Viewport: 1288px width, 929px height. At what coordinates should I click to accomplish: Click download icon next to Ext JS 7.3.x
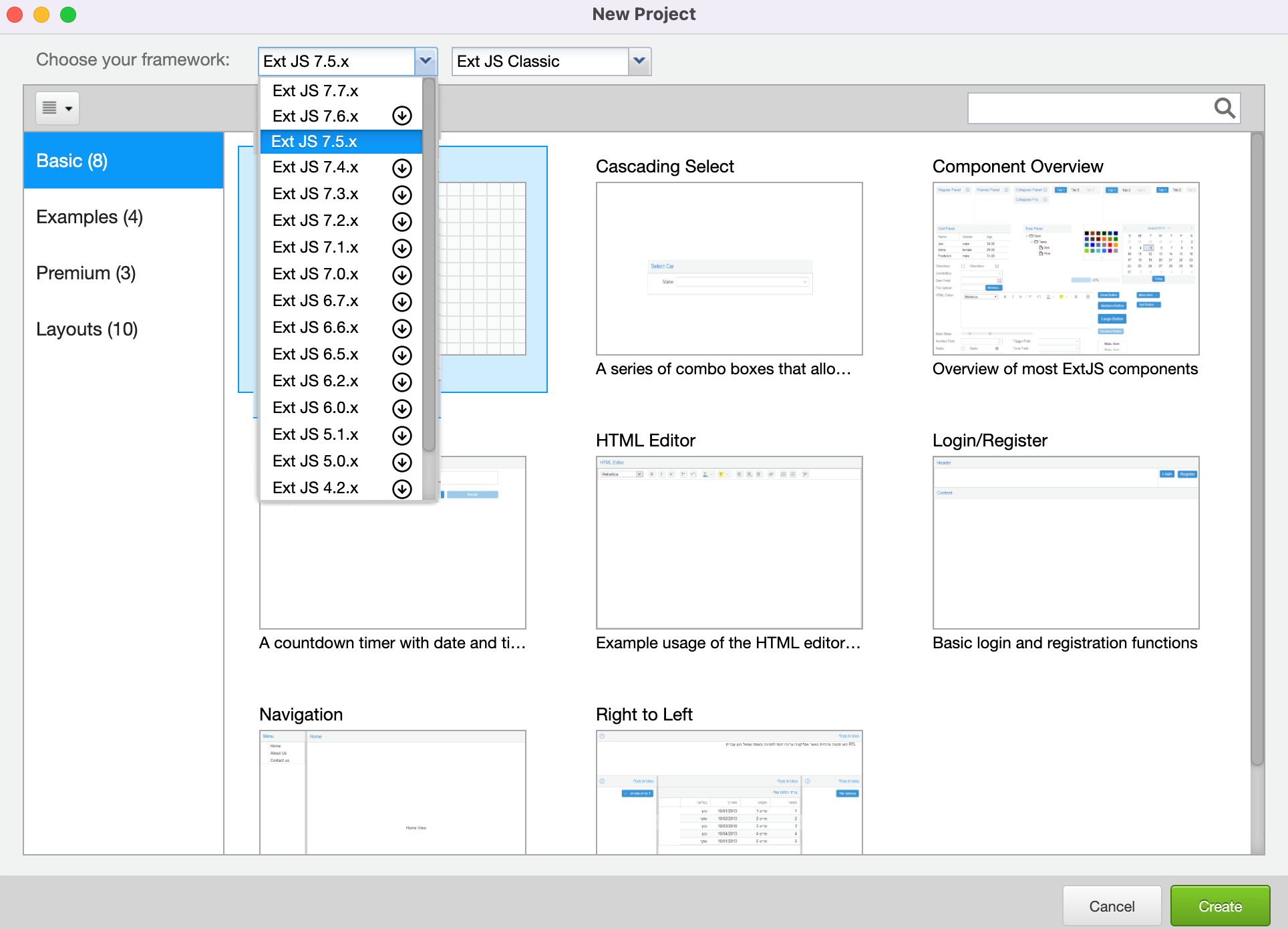point(401,194)
